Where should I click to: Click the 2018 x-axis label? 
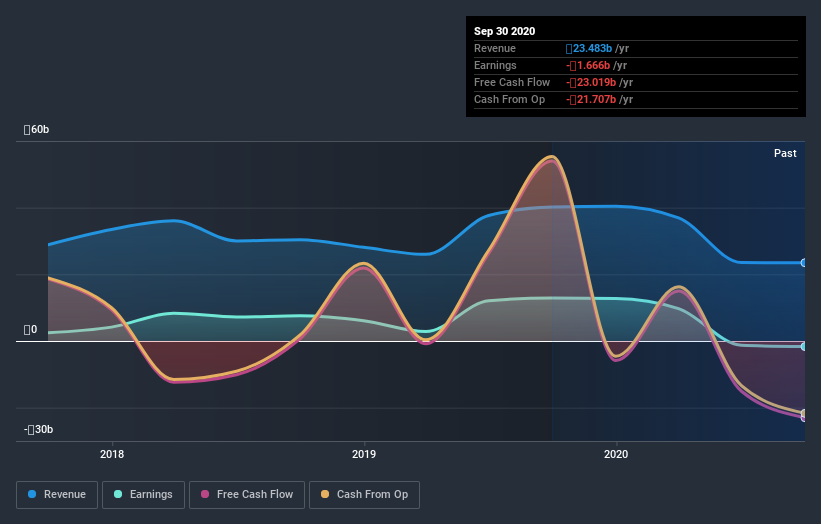[x=112, y=454]
